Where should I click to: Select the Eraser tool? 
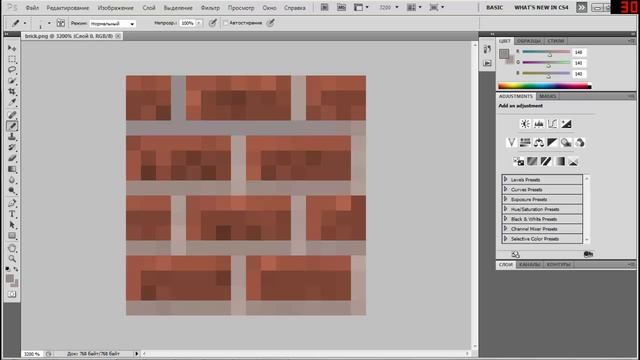tap(12, 158)
